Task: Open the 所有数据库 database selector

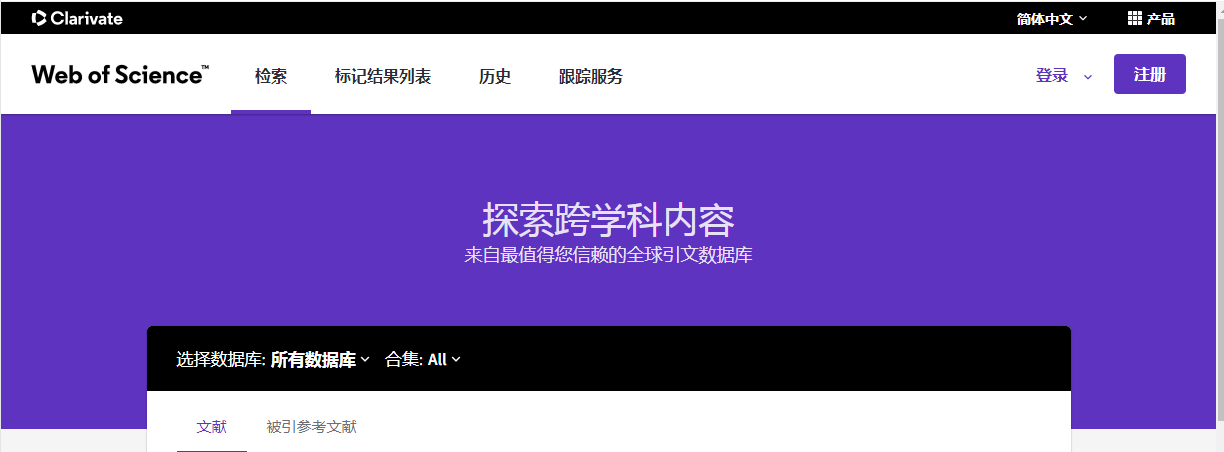Action: click(x=320, y=360)
